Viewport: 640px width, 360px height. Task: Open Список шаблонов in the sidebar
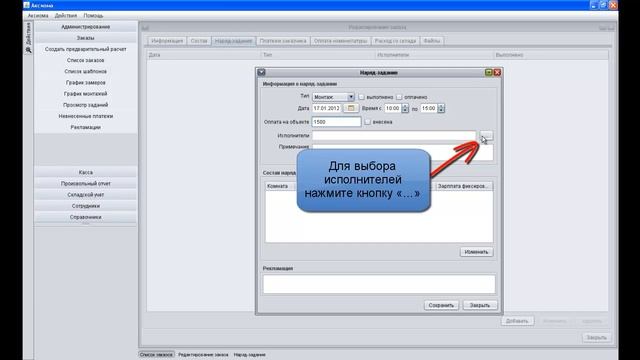coord(86,71)
